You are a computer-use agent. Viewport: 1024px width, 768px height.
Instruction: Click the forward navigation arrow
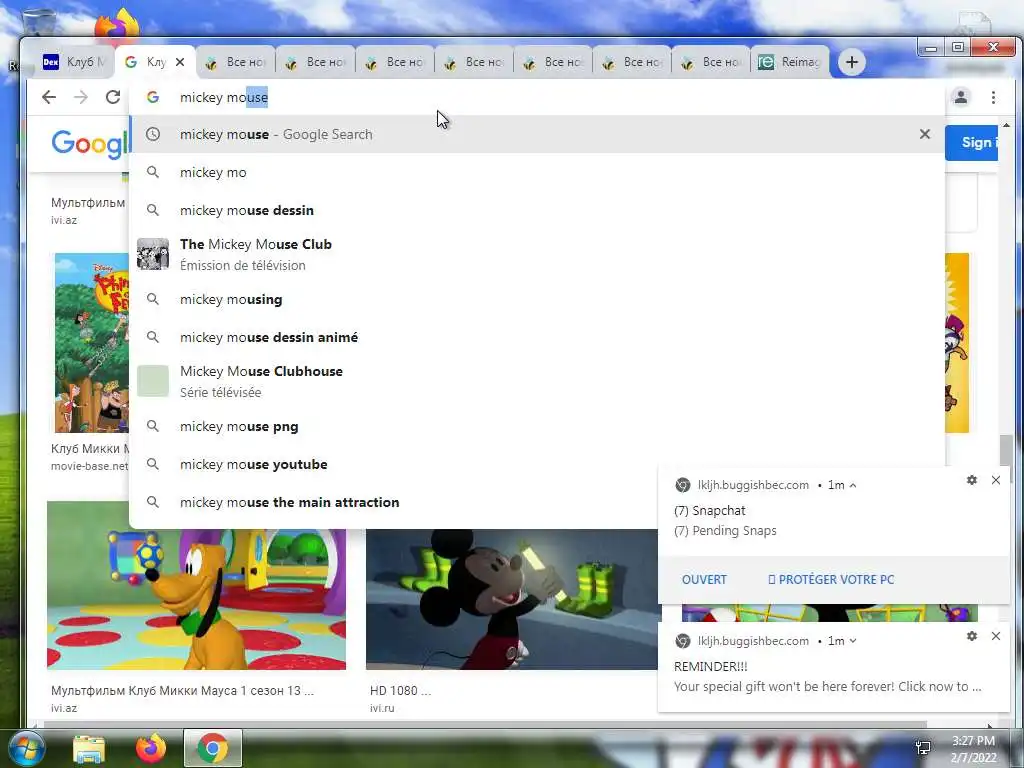(x=81, y=97)
